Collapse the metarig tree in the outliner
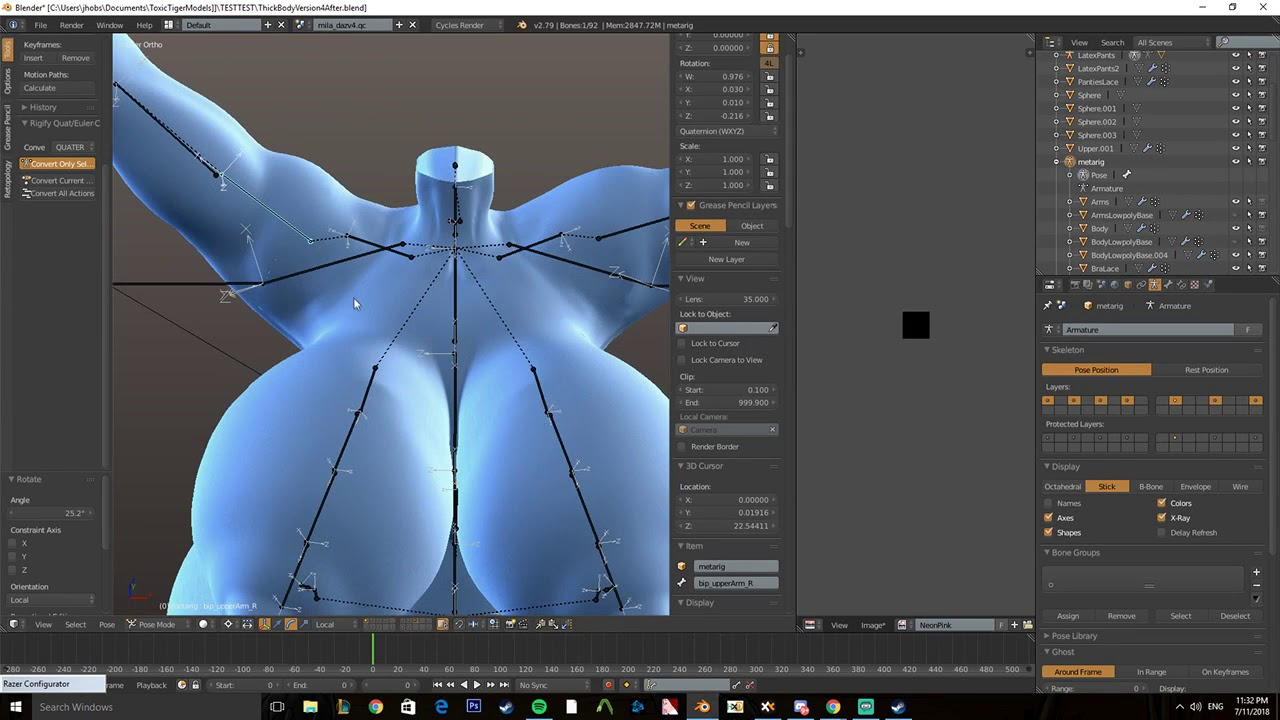The image size is (1280, 720). point(1057,162)
